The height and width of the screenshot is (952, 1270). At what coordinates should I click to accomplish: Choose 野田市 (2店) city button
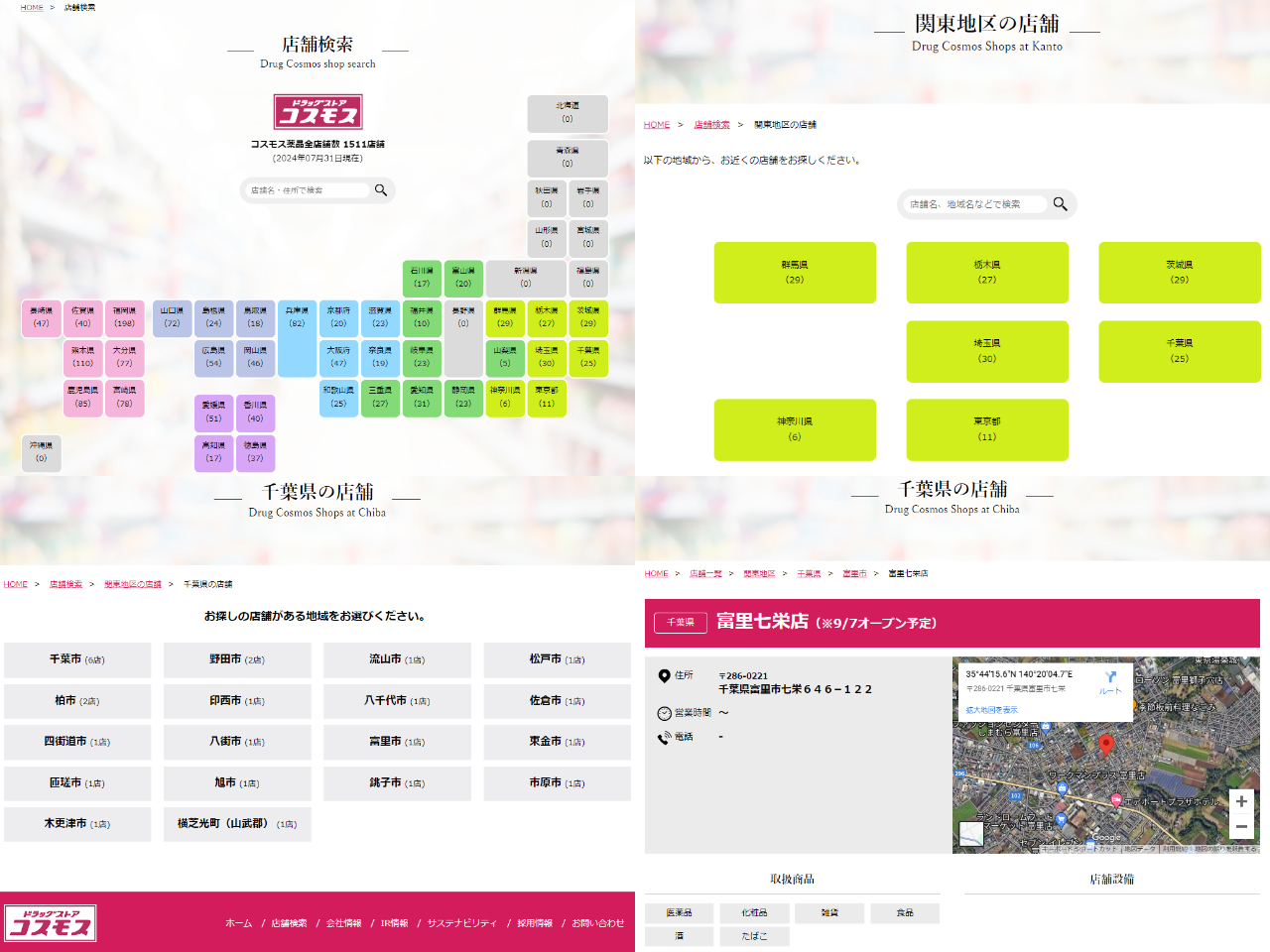pyautogui.click(x=237, y=659)
